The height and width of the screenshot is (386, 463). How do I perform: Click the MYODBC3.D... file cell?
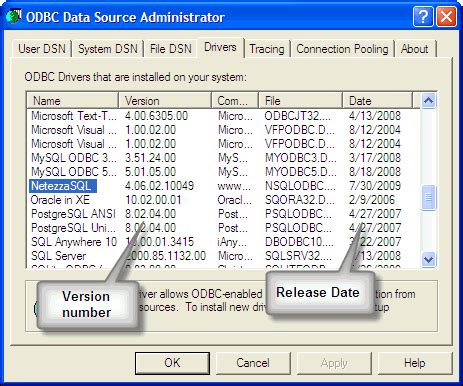click(300, 158)
